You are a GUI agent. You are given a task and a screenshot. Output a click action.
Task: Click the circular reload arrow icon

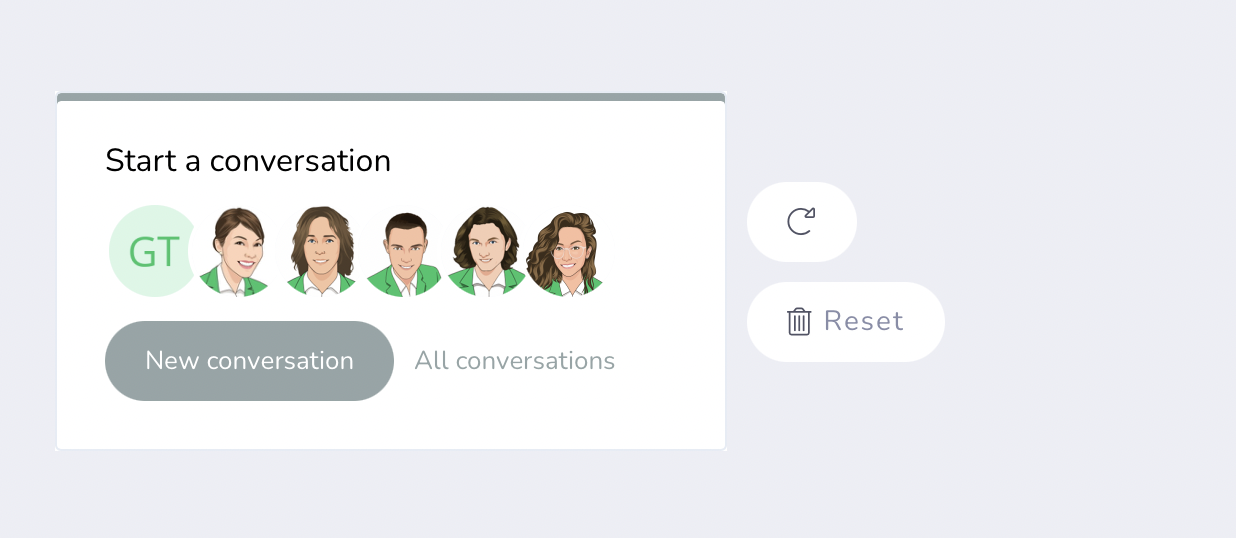[x=801, y=221]
